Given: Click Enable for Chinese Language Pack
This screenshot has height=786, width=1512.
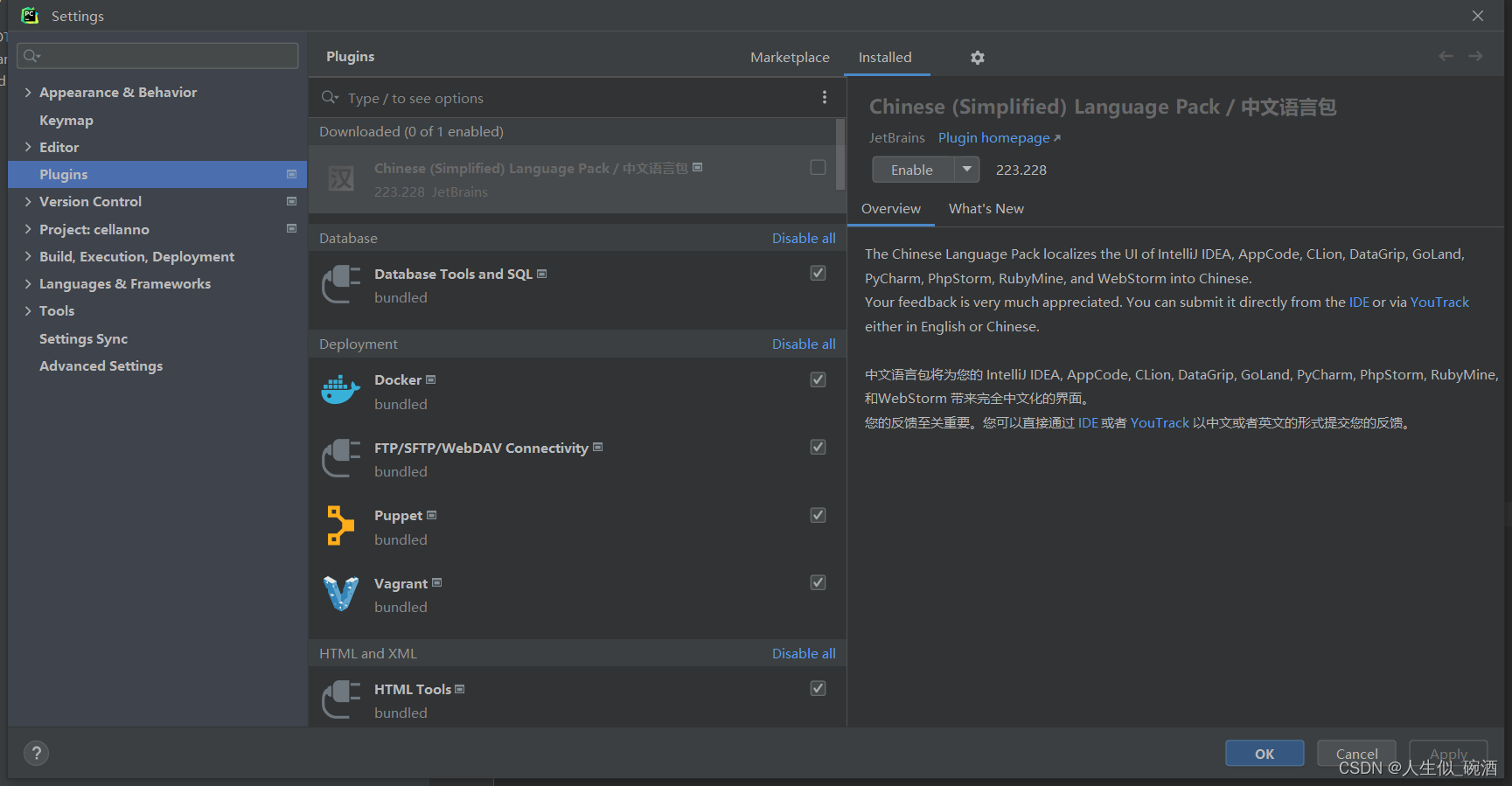Looking at the screenshot, I should pos(912,170).
